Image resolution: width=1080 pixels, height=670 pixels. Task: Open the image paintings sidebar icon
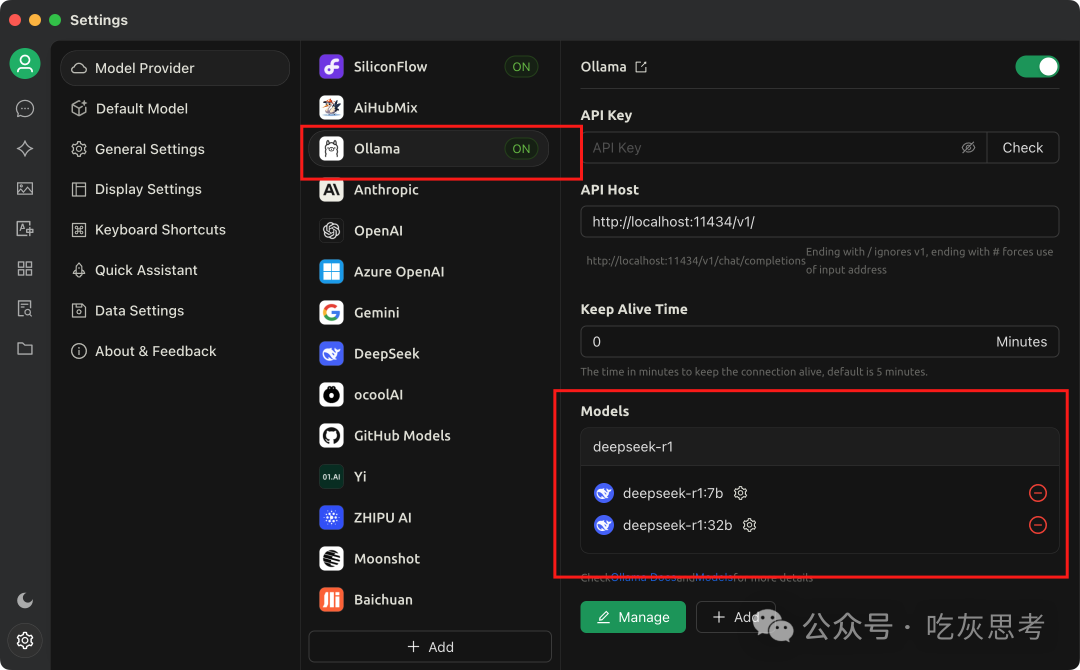(x=25, y=189)
